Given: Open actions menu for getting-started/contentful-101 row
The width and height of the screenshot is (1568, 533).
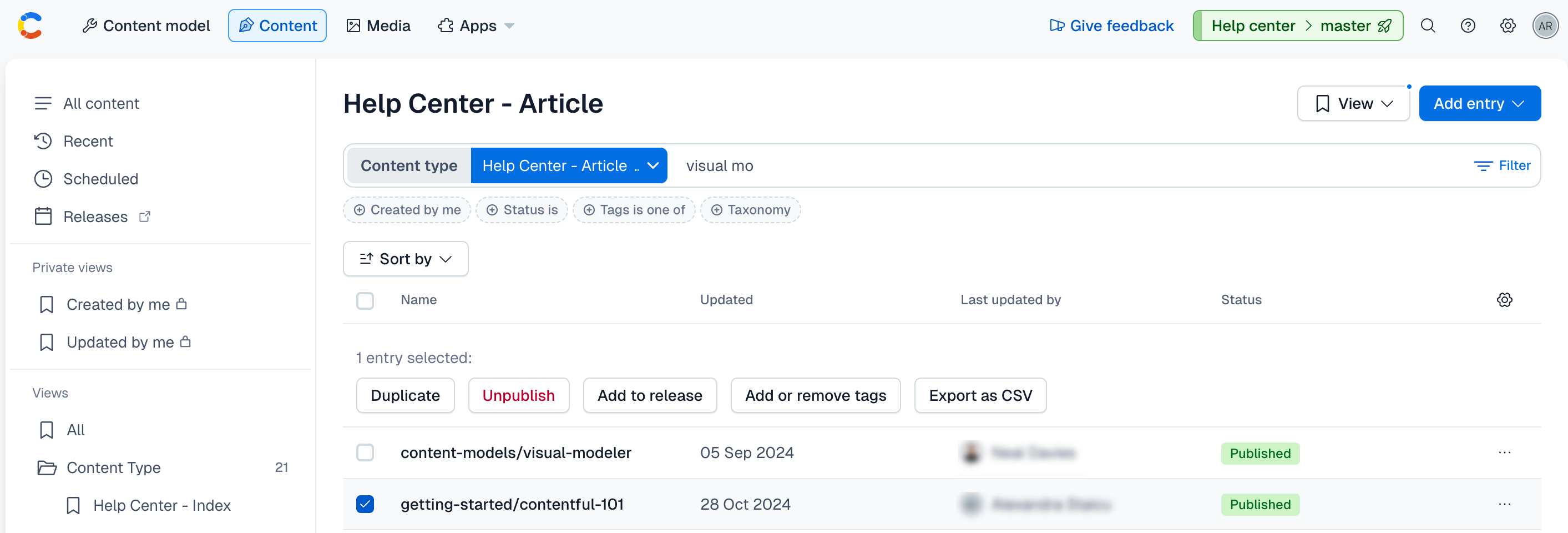Looking at the screenshot, I should 1505,504.
